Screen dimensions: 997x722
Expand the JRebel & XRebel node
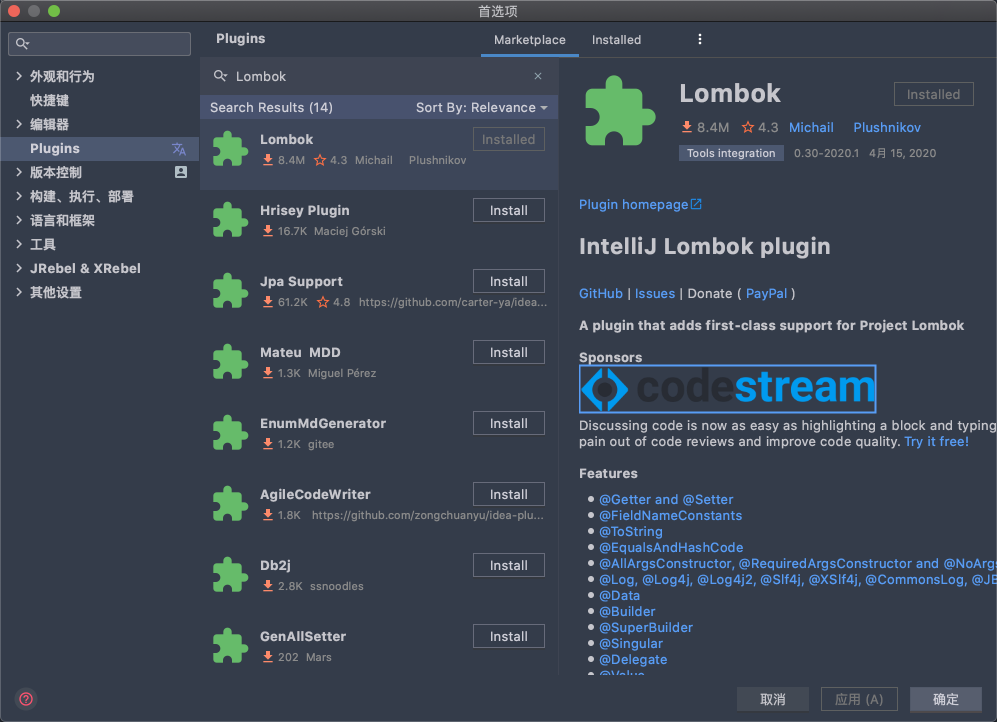coord(18,268)
